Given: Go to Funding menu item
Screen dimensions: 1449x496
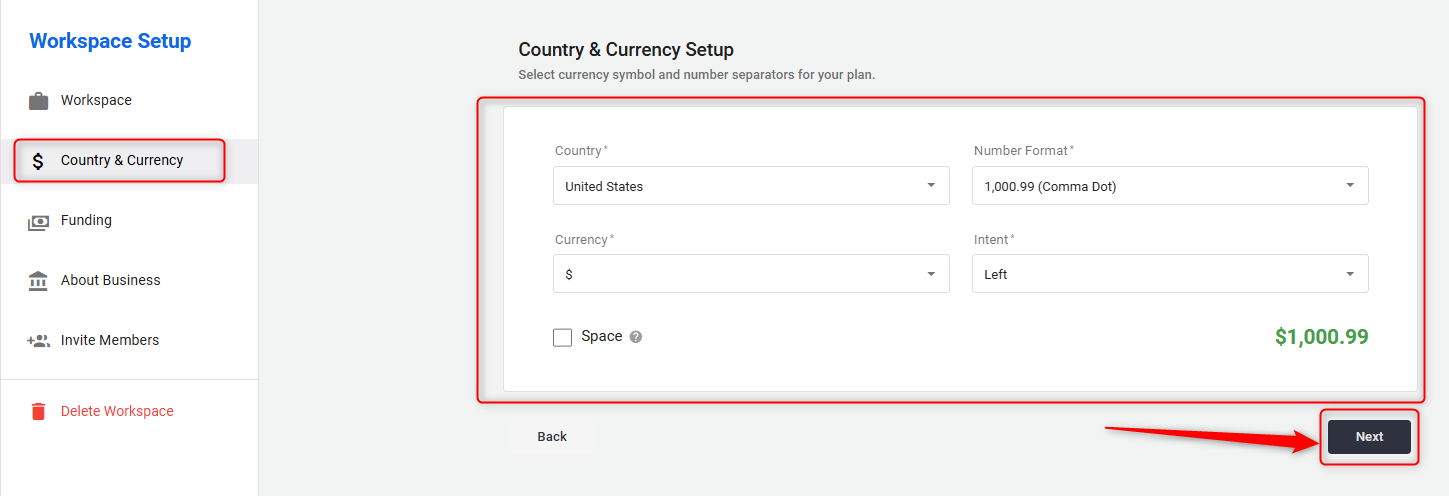Looking at the screenshot, I should [86, 220].
